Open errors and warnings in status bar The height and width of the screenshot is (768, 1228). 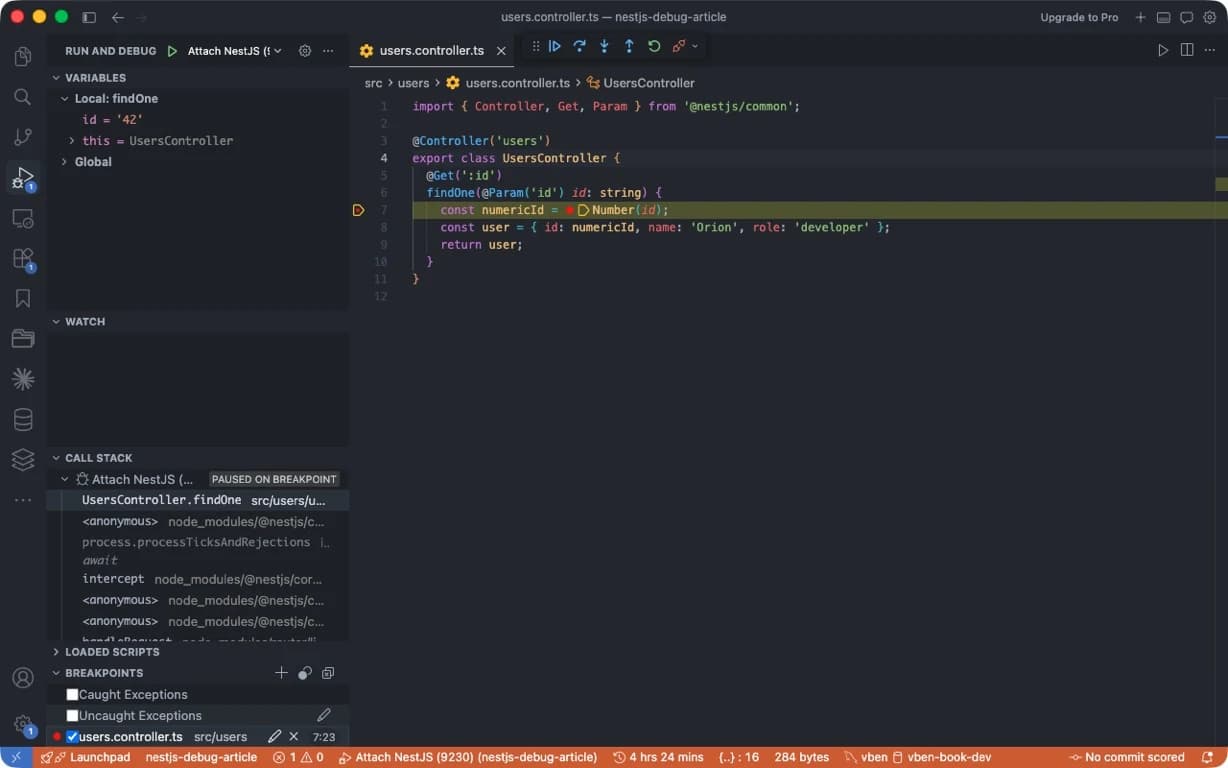[x=298, y=757]
